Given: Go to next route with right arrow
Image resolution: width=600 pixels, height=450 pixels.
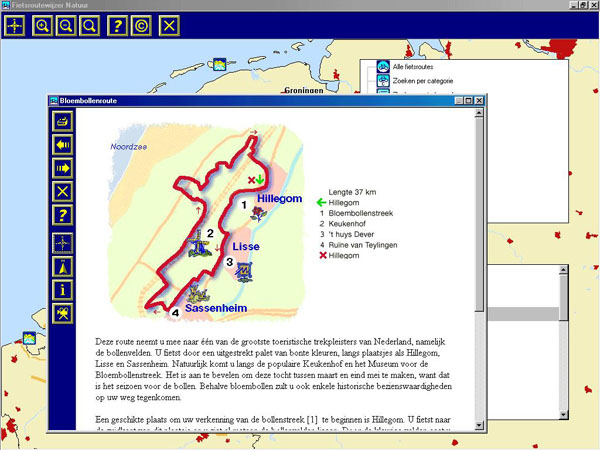Looking at the screenshot, I should click(64, 168).
